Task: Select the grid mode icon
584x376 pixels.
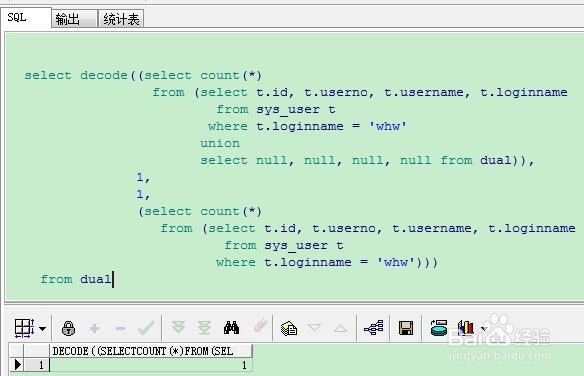Action: click(24, 328)
